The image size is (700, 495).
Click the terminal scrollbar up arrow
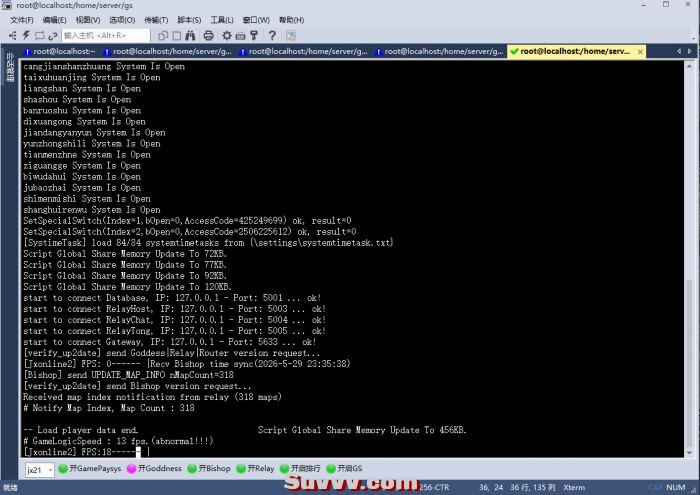click(689, 66)
